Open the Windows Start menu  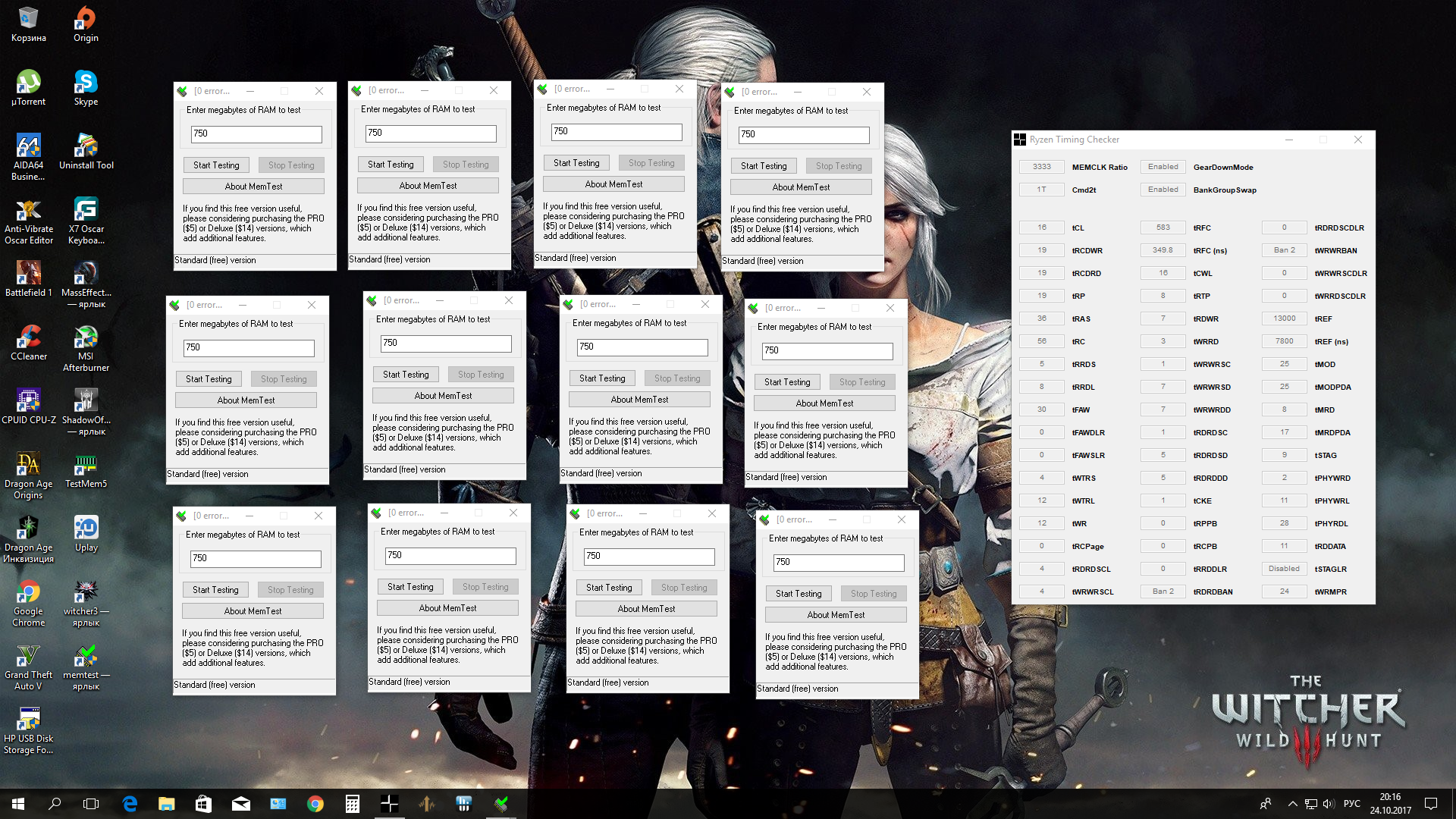[18, 804]
